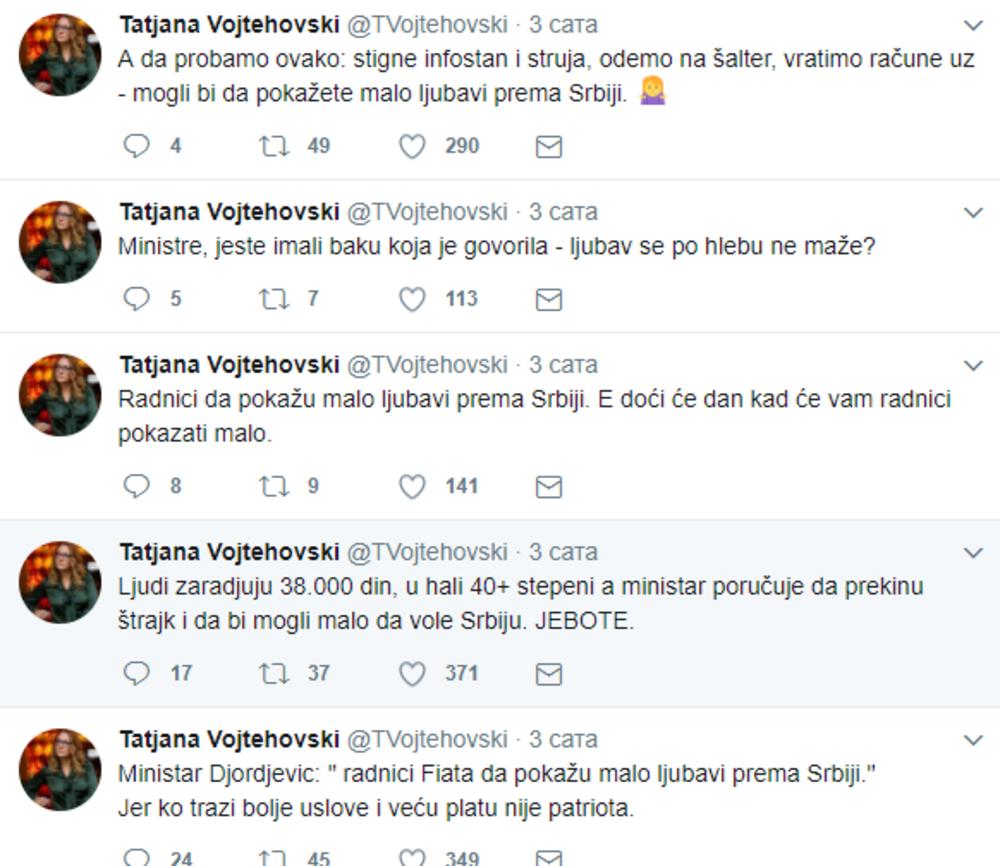Screen dimensions: 1000x866
Task: Expand the menu arrow on baku tweet
Action: (x=973, y=212)
